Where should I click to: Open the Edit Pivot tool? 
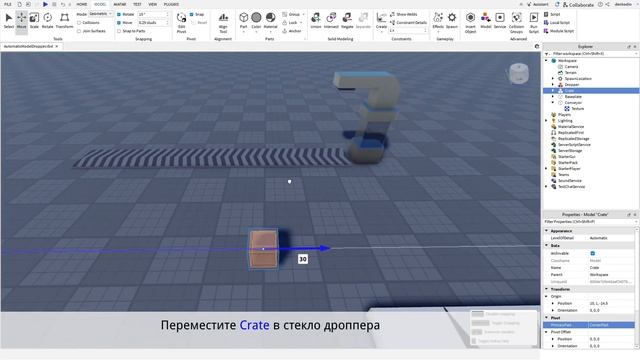click(x=181, y=23)
